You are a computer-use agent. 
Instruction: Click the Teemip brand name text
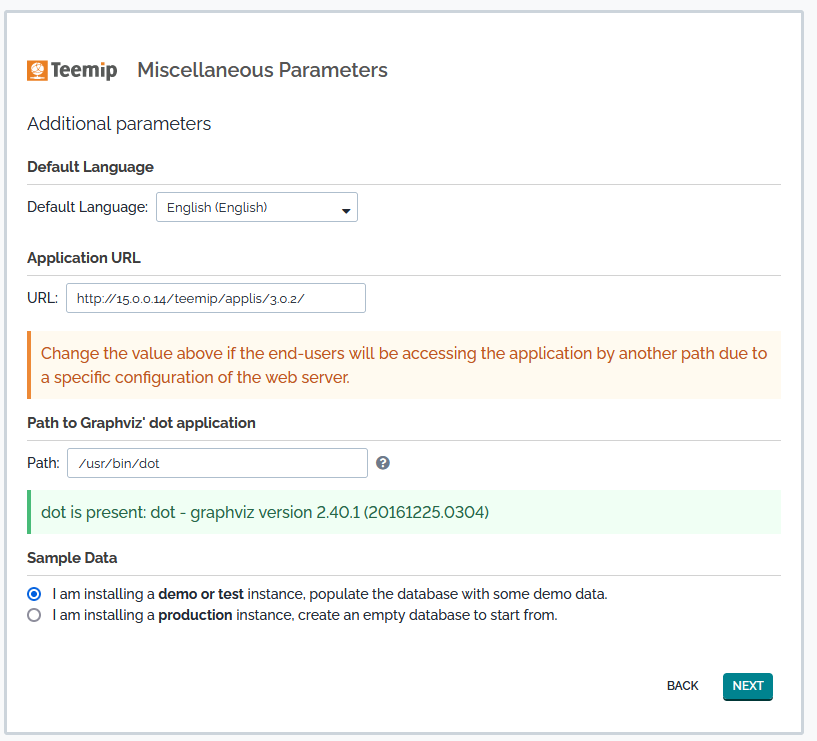click(85, 70)
